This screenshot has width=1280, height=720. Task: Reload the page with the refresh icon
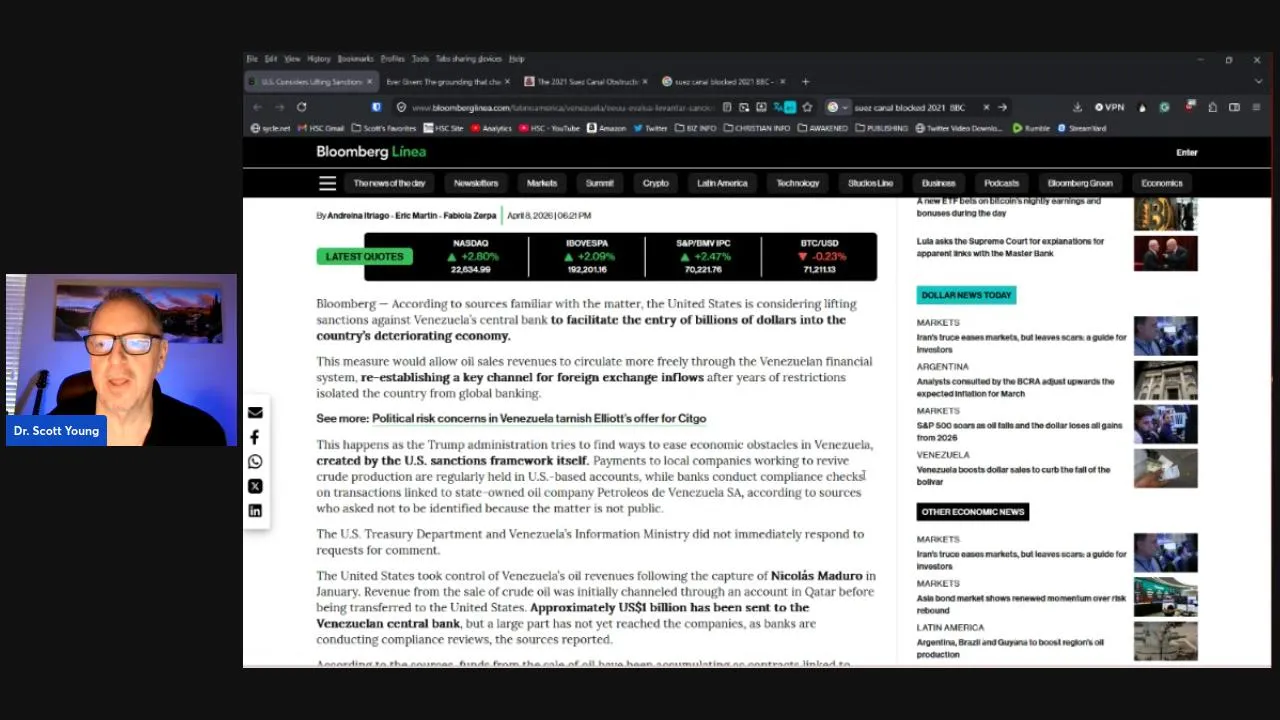click(x=301, y=107)
